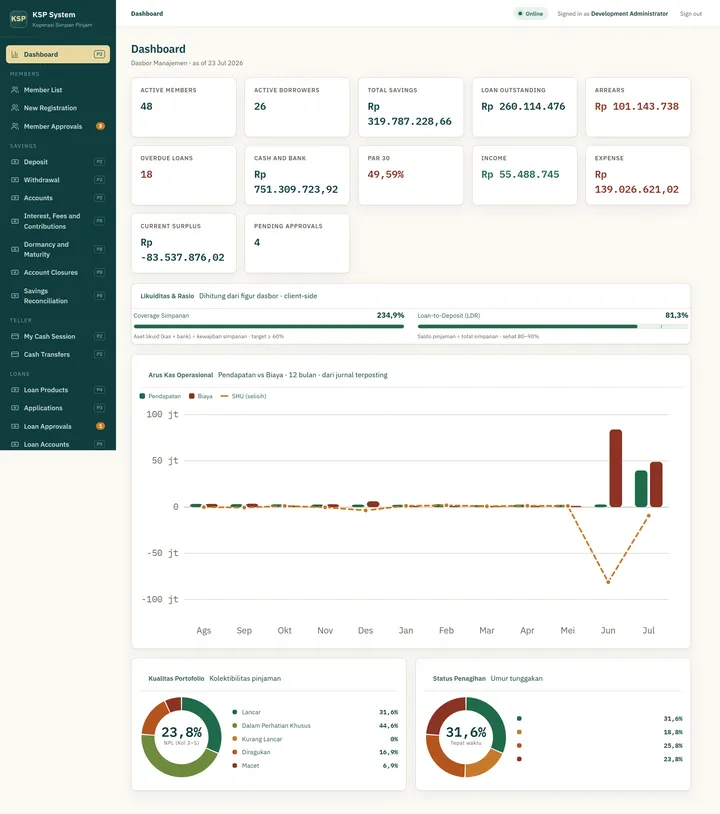Click the KSP logo icon
This screenshot has height=814, width=720.
(18, 19)
